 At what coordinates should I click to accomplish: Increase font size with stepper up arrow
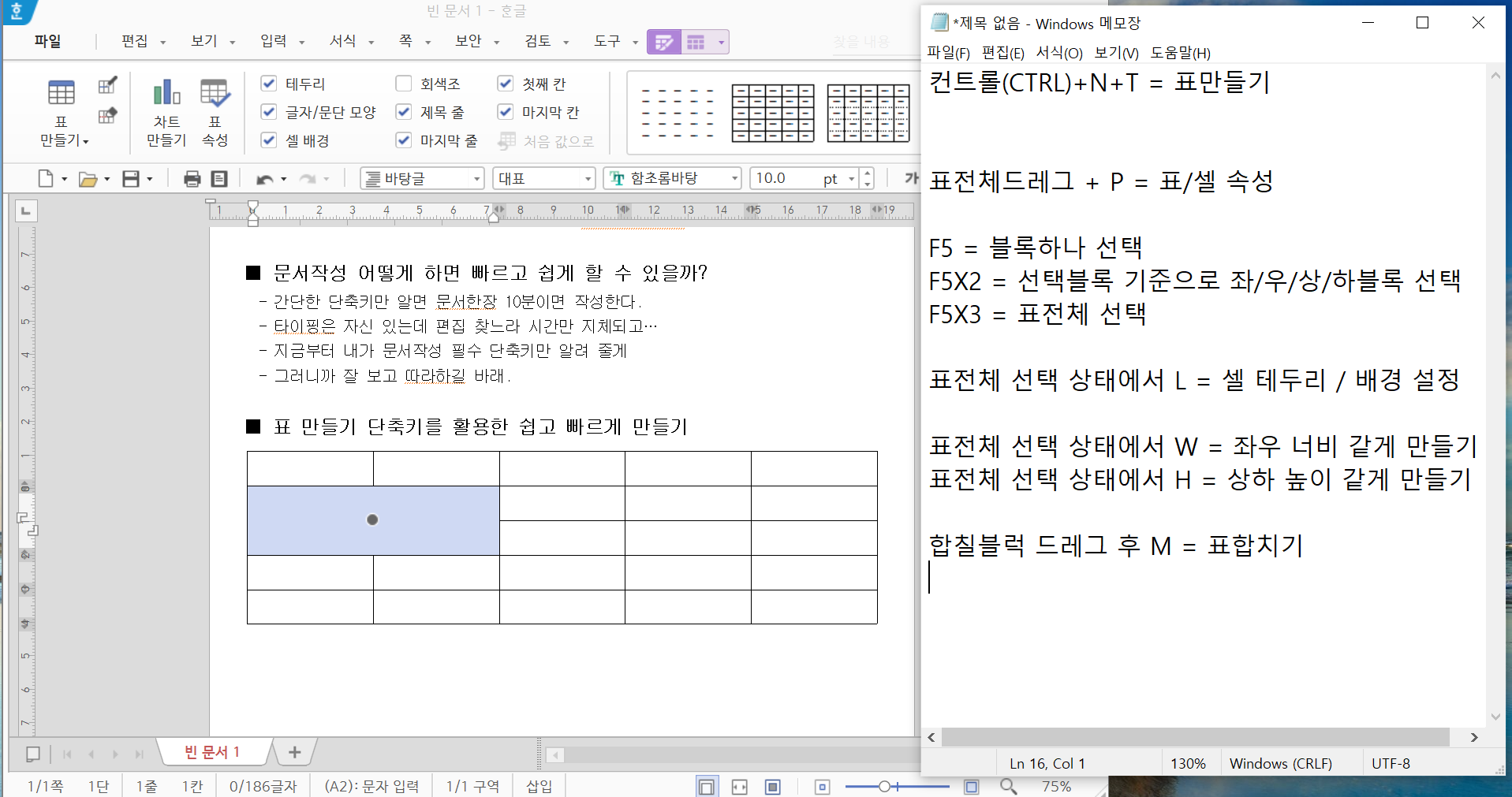(868, 173)
